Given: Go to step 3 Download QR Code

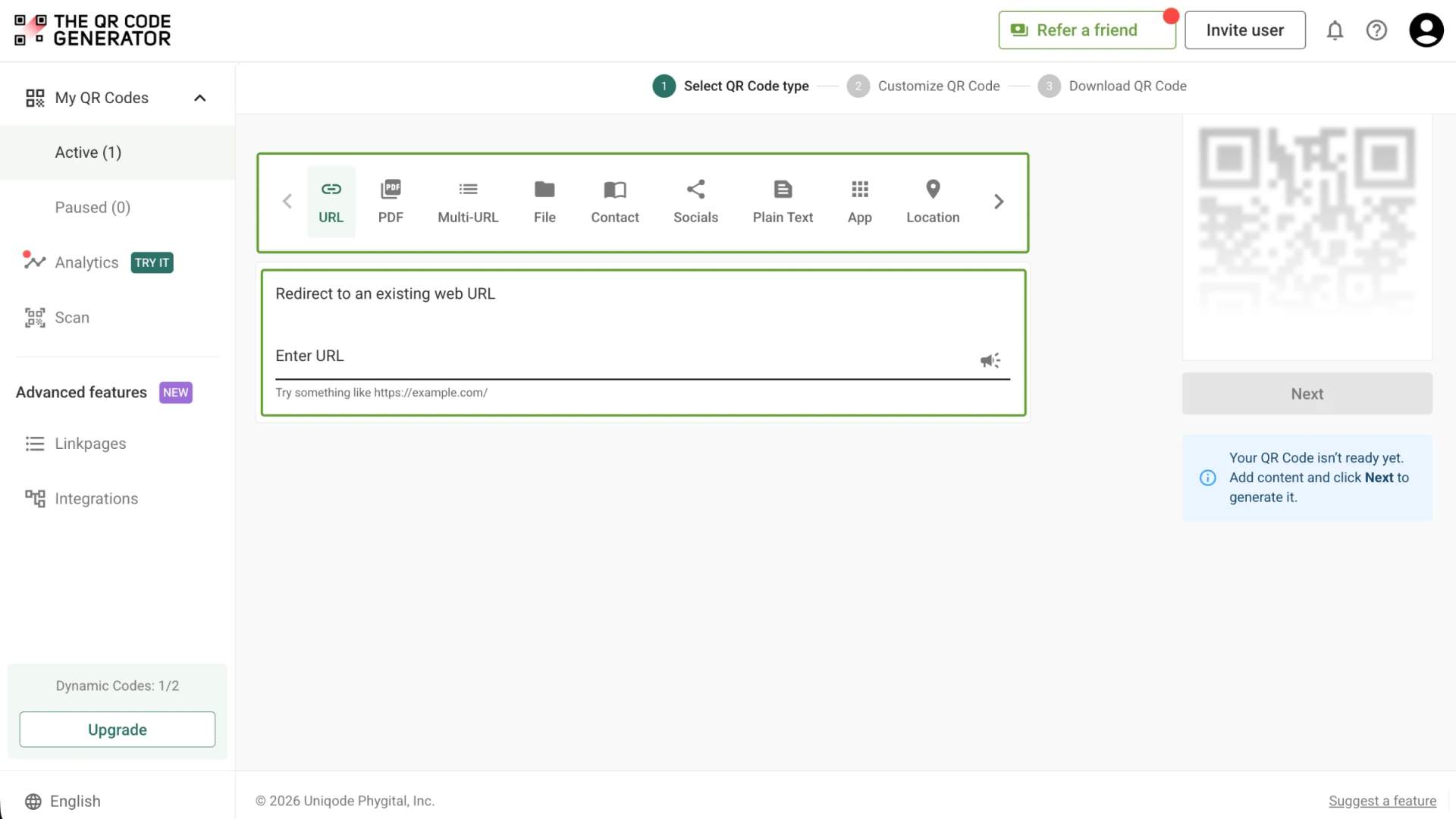Looking at the screenshot, I should 1112,86.
